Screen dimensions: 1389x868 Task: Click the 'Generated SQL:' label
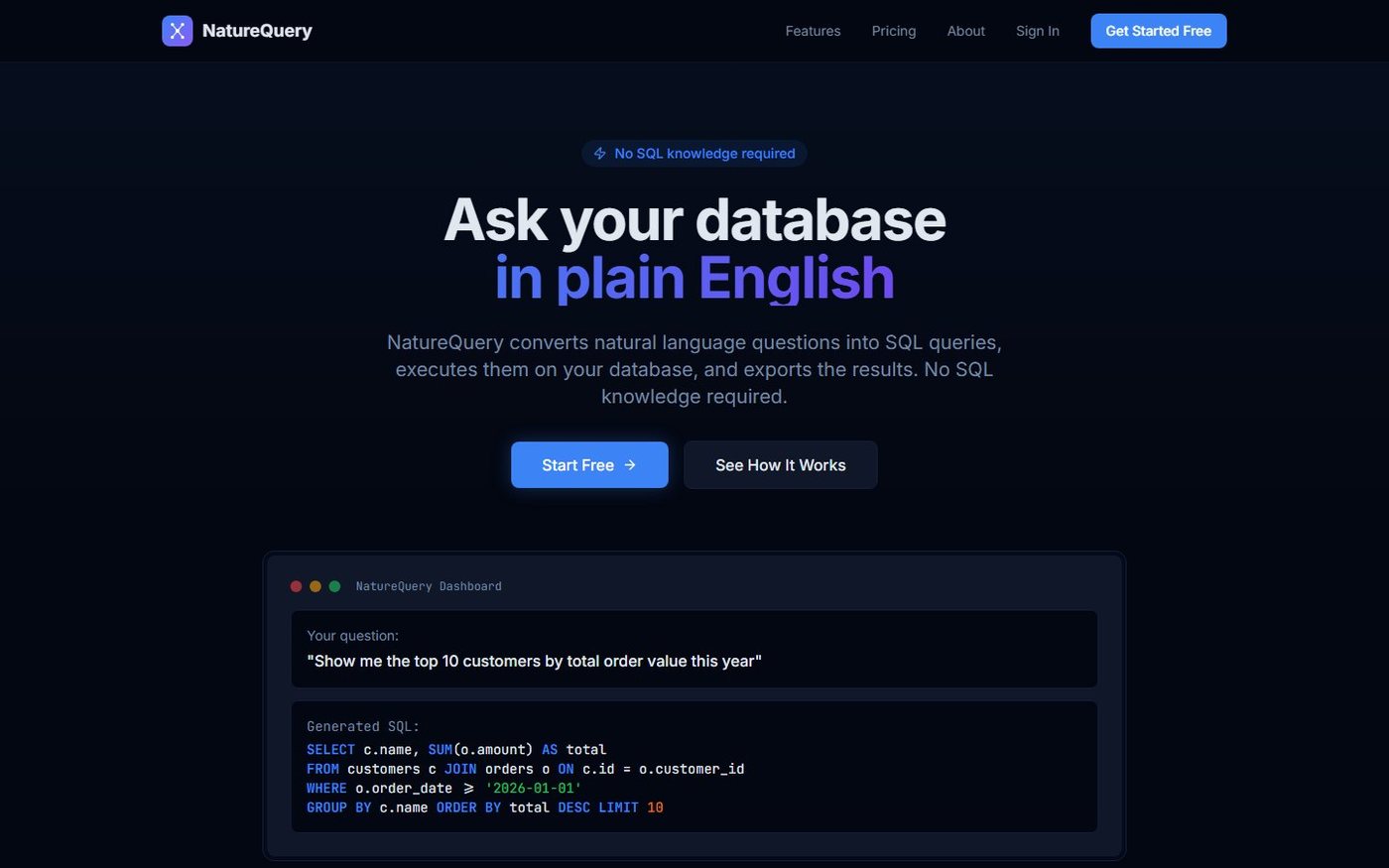click(x=363, y=726)
